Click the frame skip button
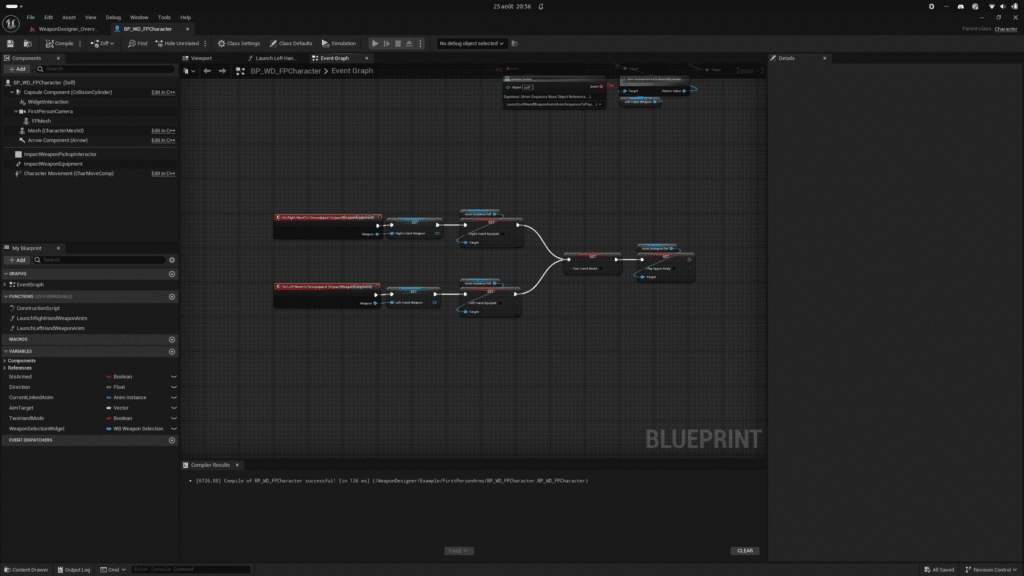The width and height of the screenshot is (1024, 576). [387, 44]
